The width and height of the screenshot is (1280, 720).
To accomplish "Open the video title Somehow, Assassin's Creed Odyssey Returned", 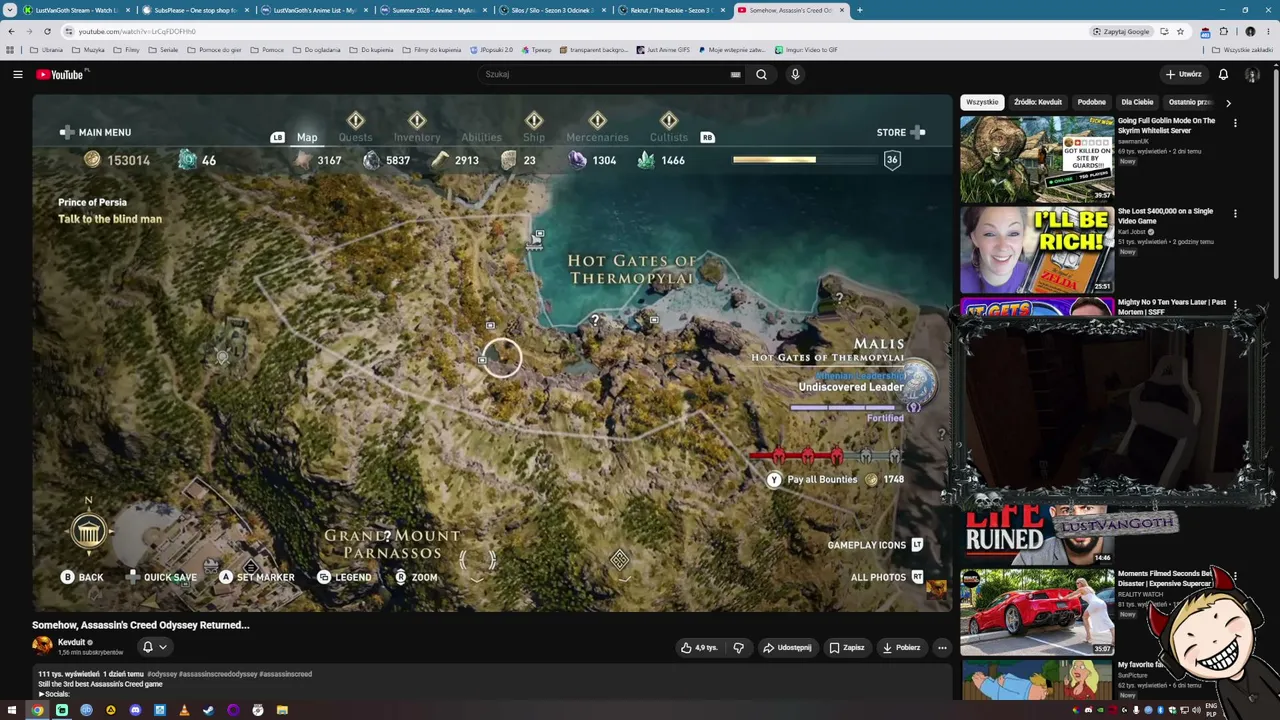I will 141,625.
